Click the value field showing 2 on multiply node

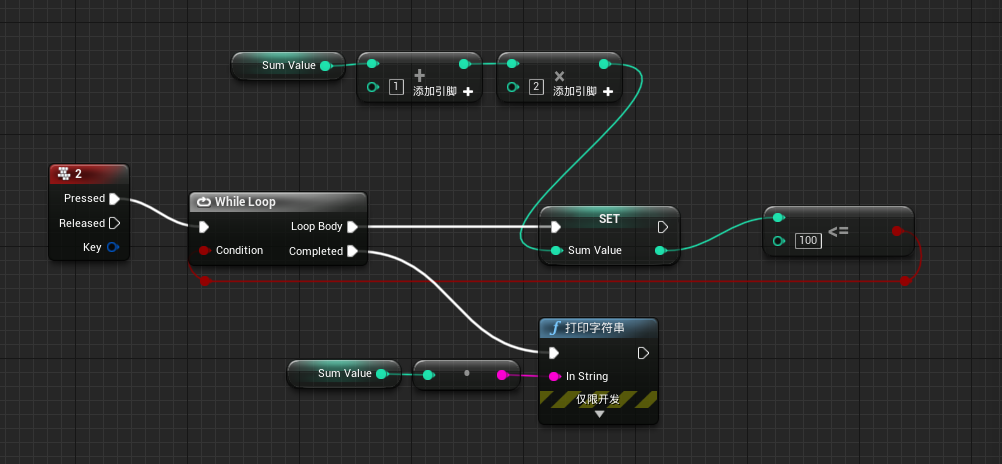(x=536, y=87)
